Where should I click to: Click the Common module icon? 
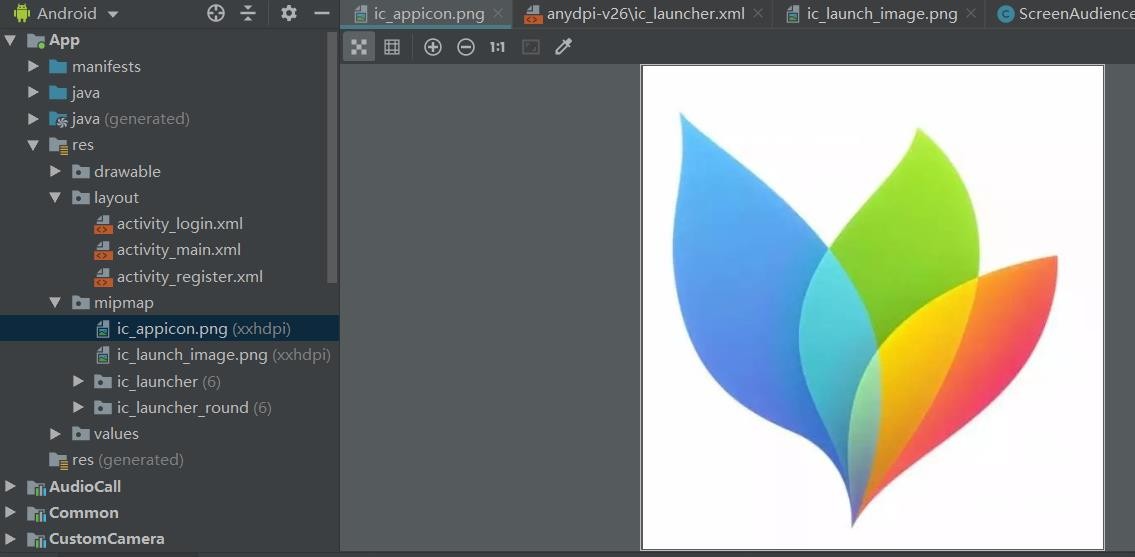tap(36, 513)
